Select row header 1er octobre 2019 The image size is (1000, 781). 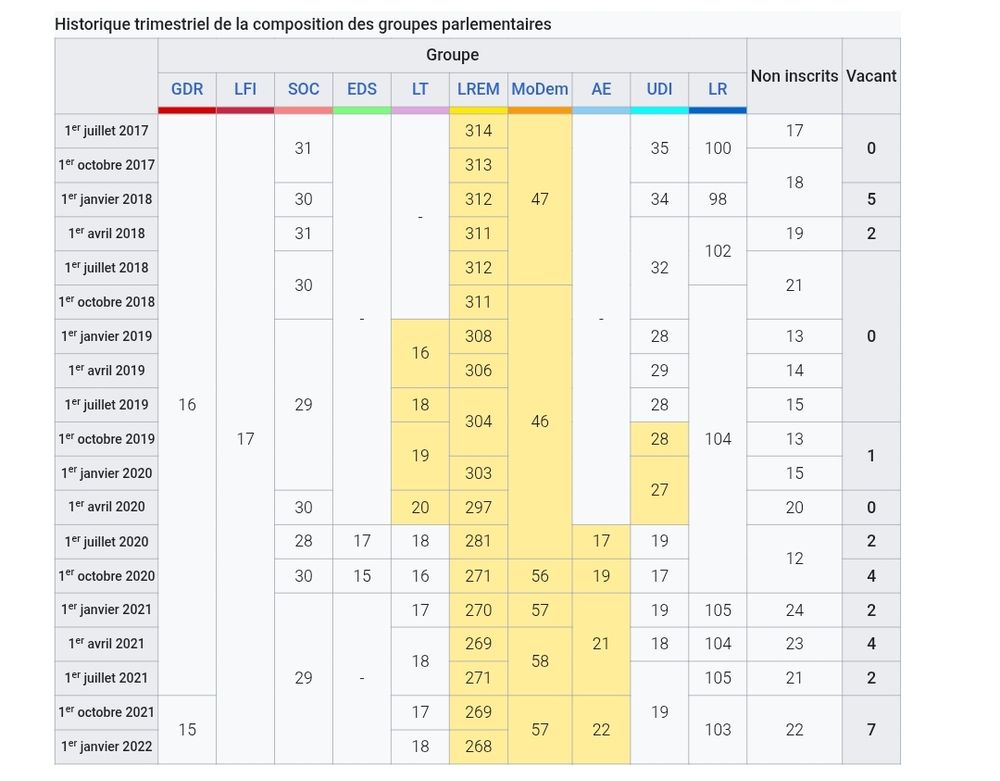pos(107,439)
